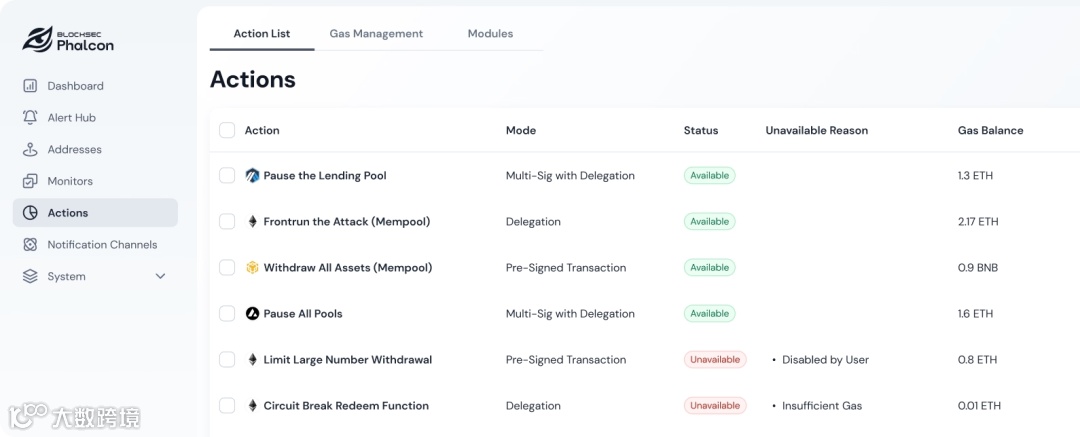Click the BNB icon beside Withdraw All Assets
This screenshot has width=1080, height=437.
pos(252,268)
